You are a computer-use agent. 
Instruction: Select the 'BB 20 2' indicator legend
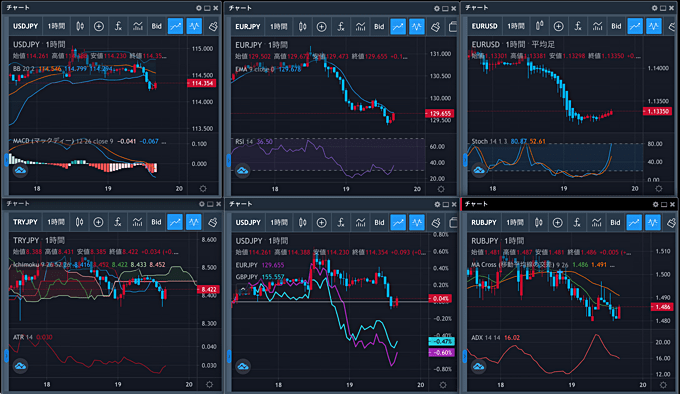click(23, 69)
